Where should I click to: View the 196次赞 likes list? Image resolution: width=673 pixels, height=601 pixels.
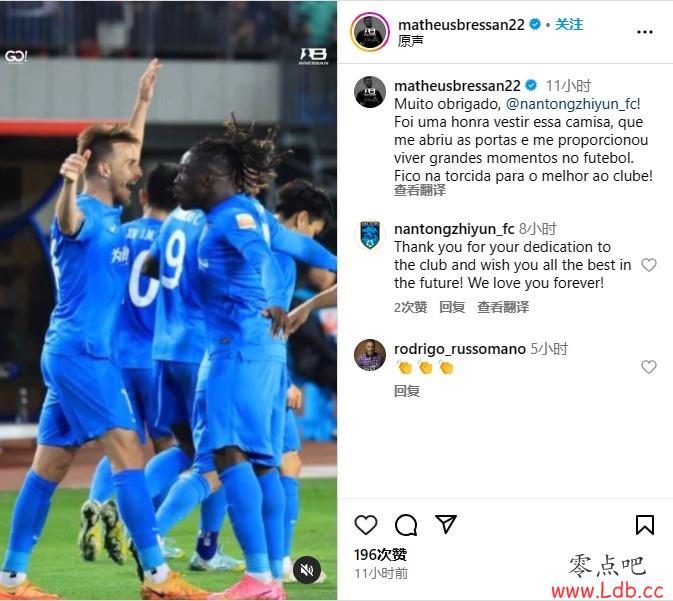pyautogui.click(x=380, y=555)
